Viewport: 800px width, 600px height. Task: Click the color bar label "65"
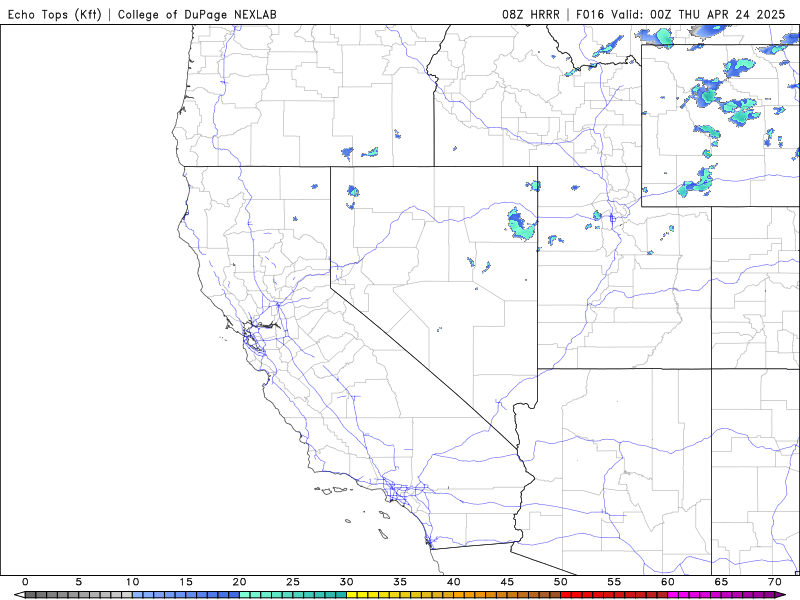tap(721, 582)
